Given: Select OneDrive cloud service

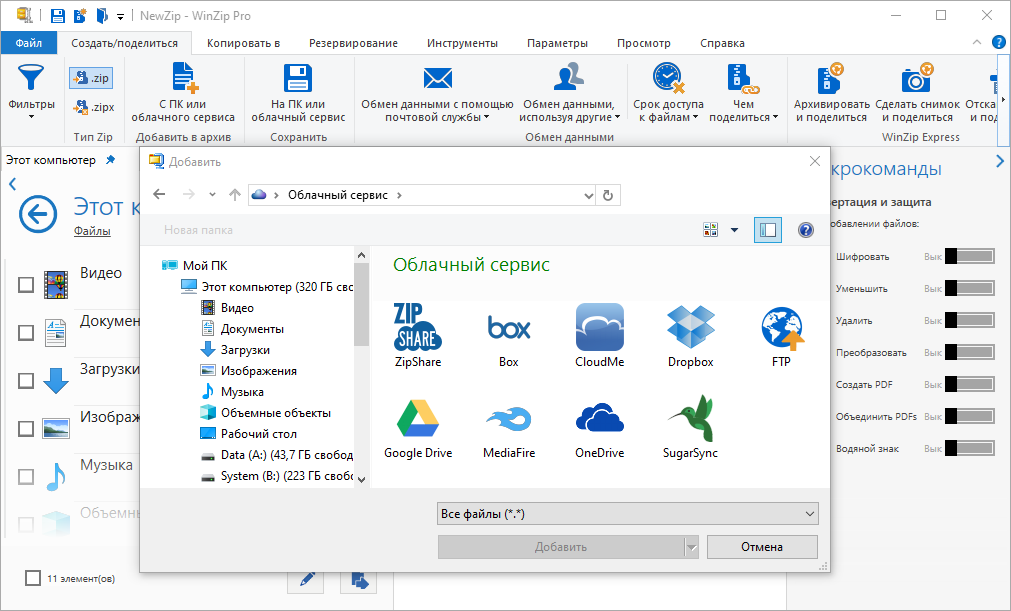Looking at the screenshot, I should [600, 429].
